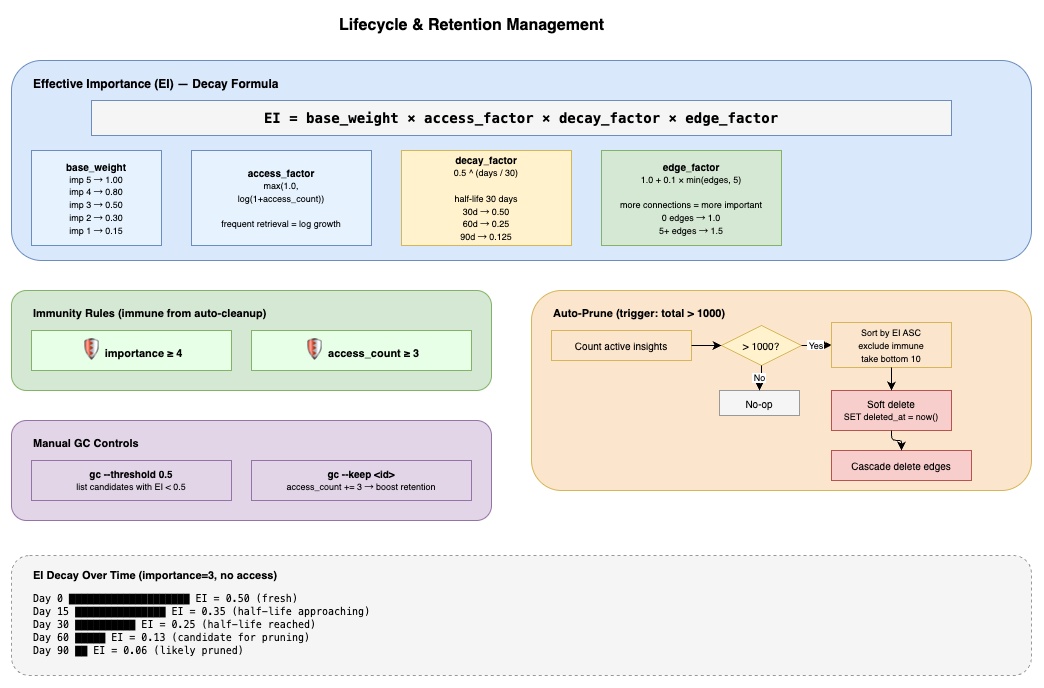The width and height of the screenshot is (1044, 688).
Task: Click the Day 90 EI = 0.06 row
Action: click(138, 650)
